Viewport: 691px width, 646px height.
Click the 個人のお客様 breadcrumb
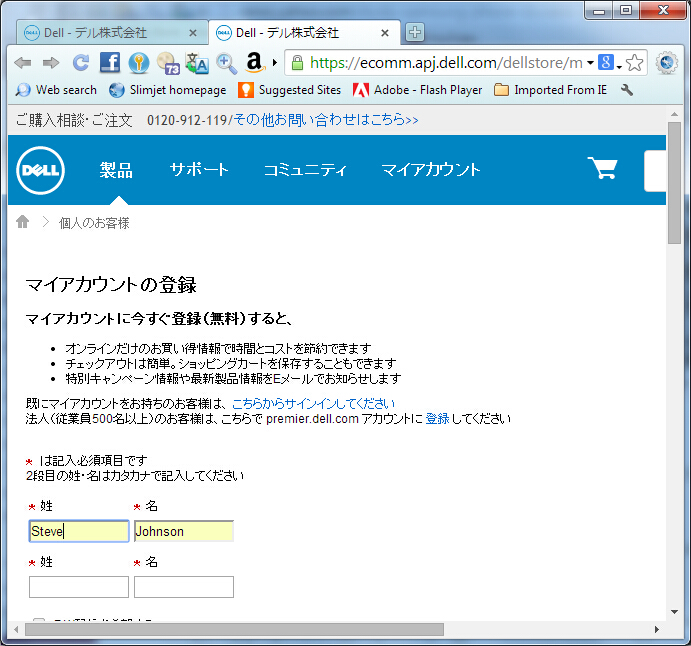(x=94, y=223)
